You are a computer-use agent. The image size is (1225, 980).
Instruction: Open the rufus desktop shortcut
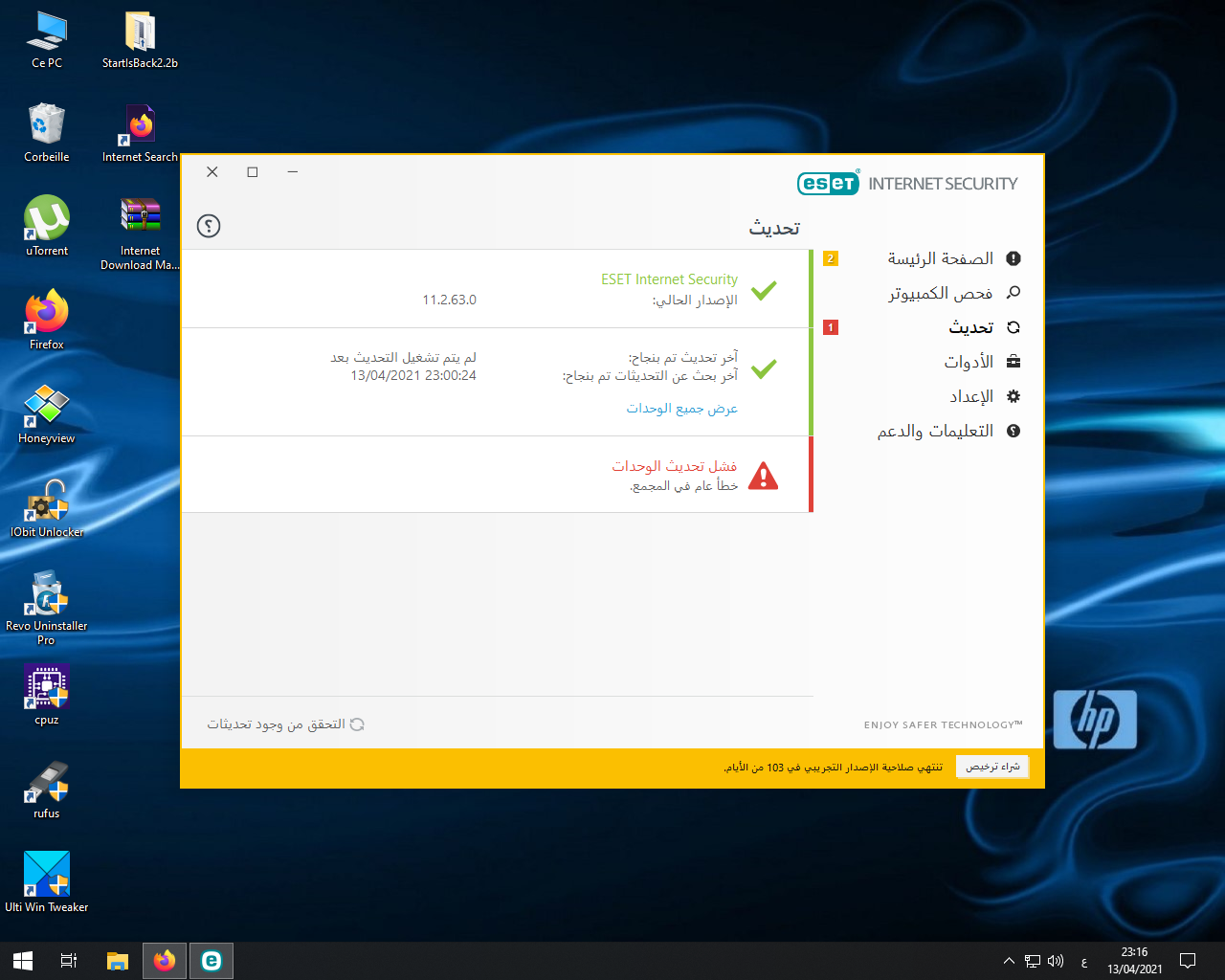click(47, 789)
